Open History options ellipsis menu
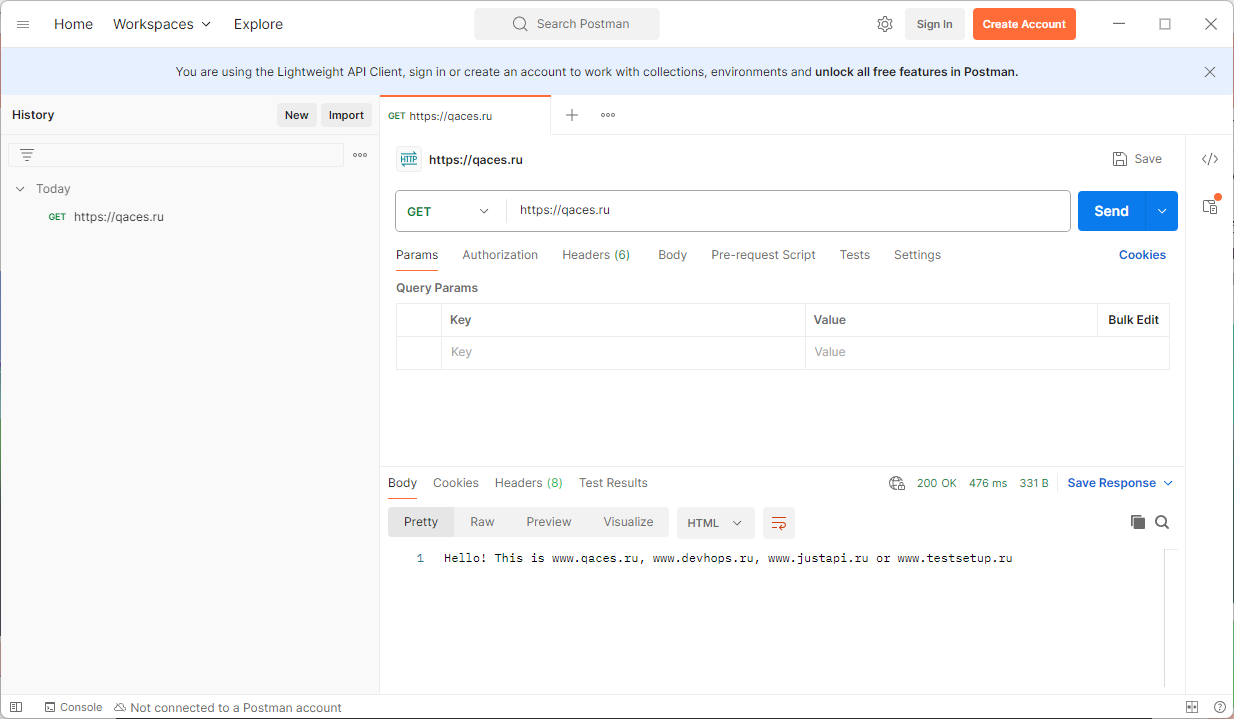This screenshot has height=719, width=1234. [360, 155]
